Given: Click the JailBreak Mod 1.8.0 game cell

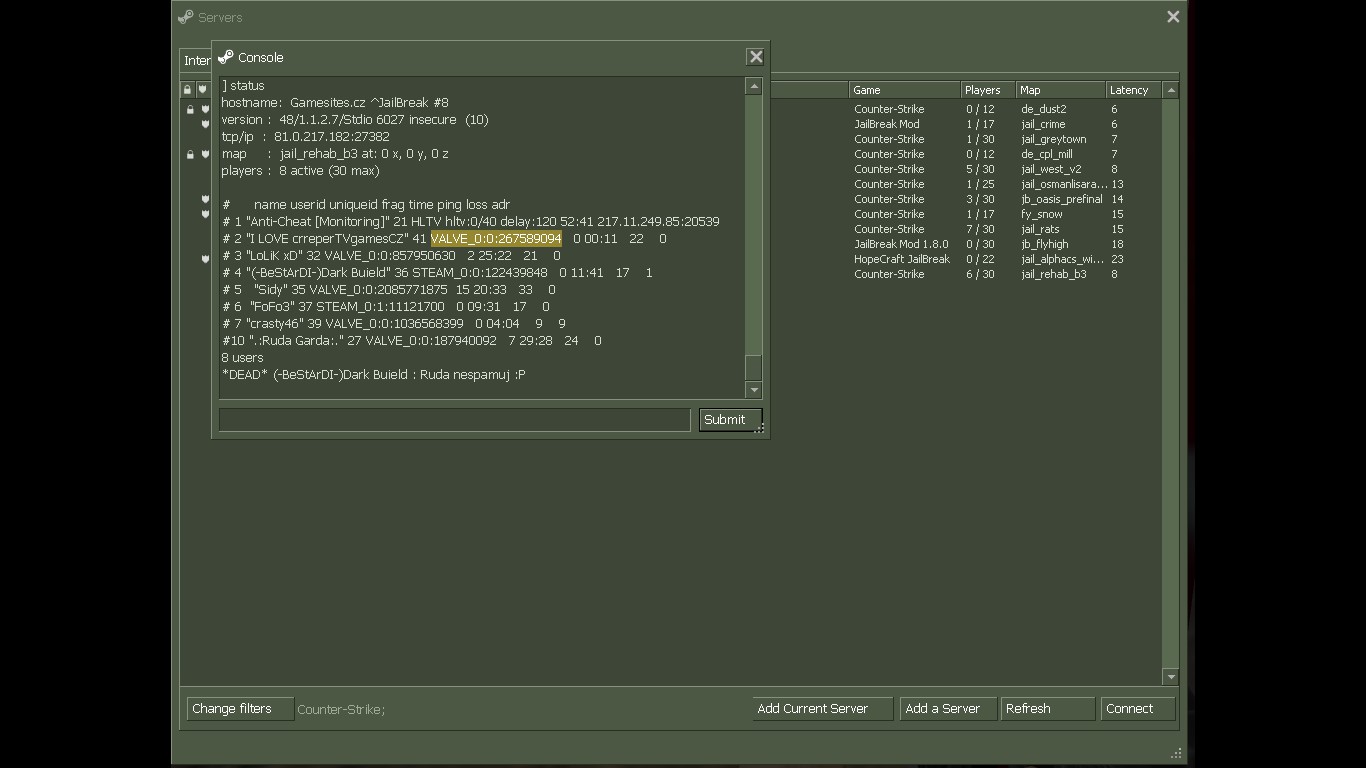Looking at the screenshot, I should click(901, 244).
